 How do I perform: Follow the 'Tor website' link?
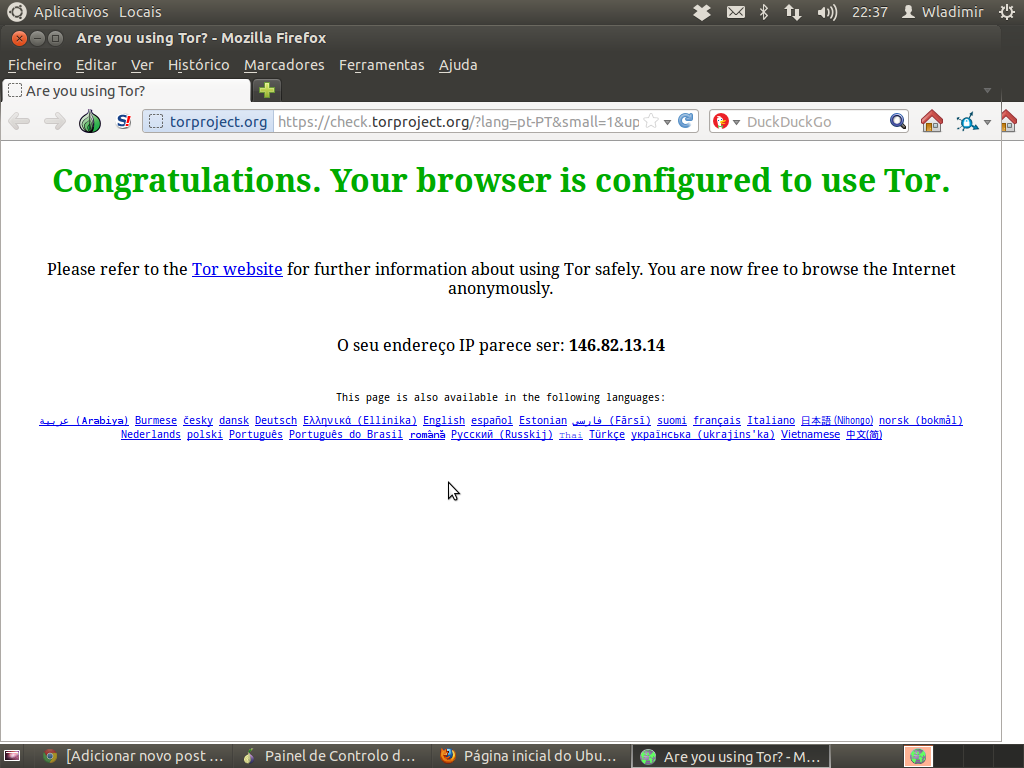pyautogui.click(x=237, y=269)
